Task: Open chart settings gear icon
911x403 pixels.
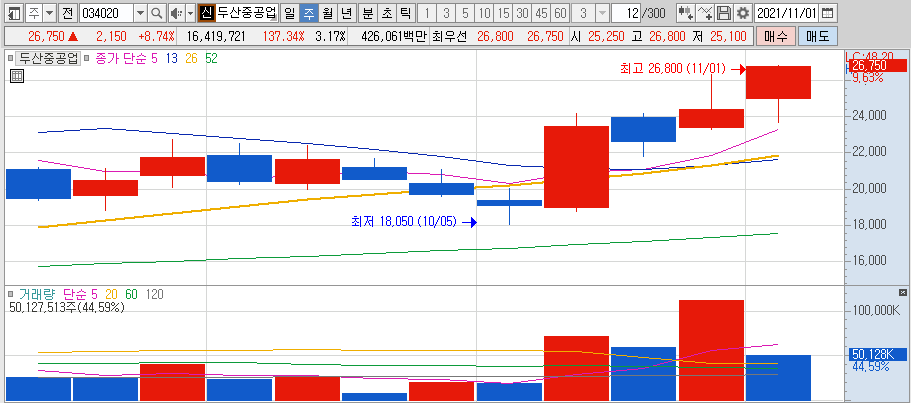Action: tap(743, 12)
